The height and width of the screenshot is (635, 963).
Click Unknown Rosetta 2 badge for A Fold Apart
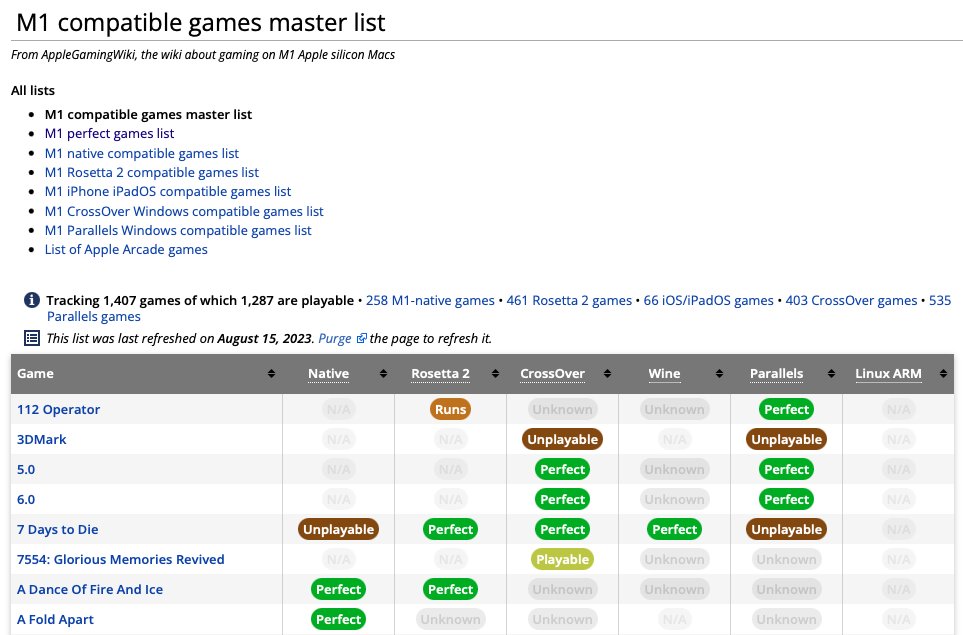450,620
